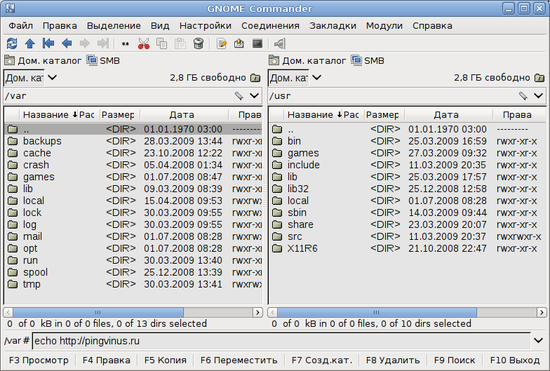The image size is (550, 371).
Task: Click left pane SMB connection button
Action: pos(103,61)
